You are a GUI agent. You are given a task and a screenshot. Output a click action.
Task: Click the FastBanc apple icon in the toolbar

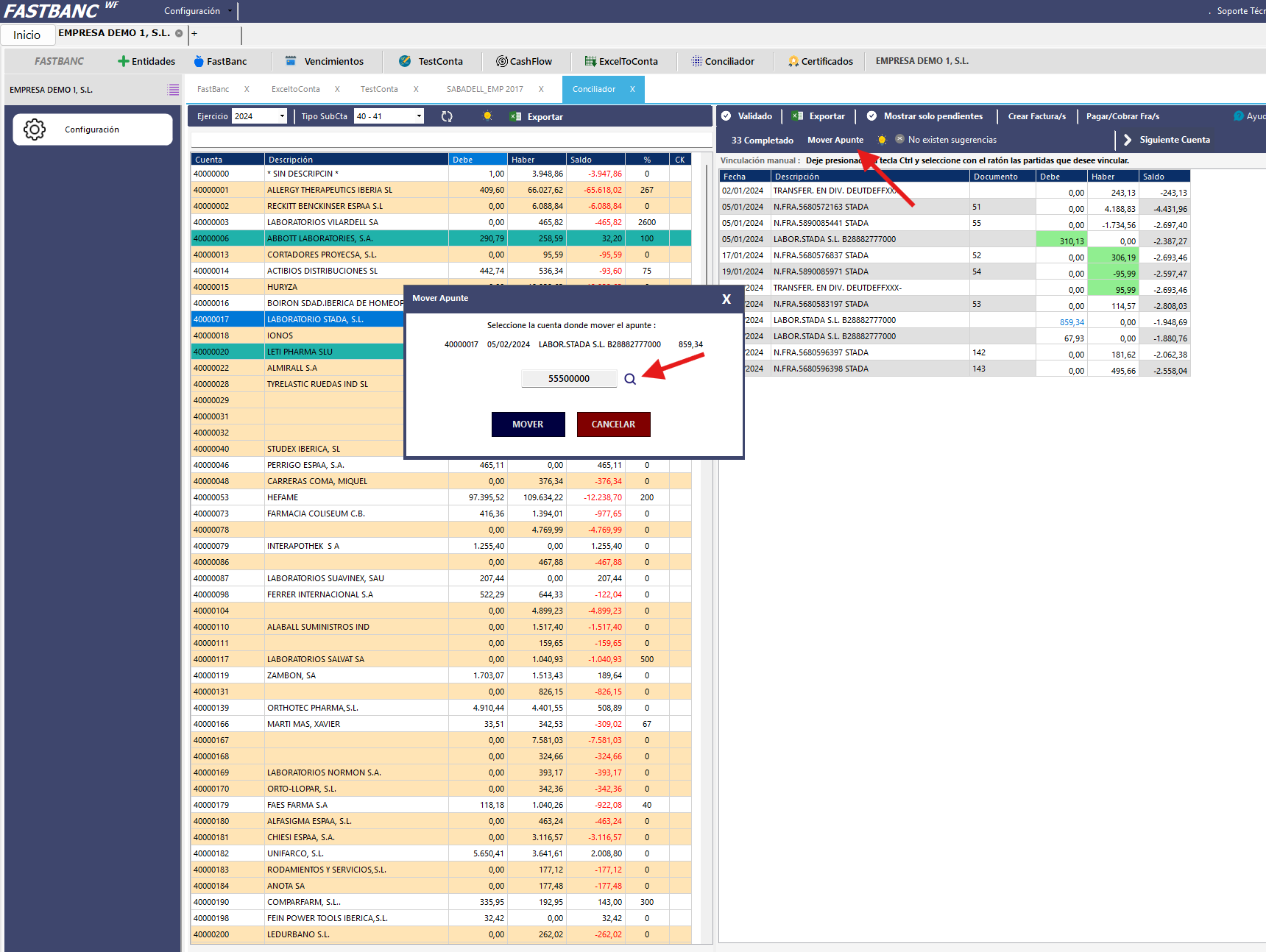199,61
